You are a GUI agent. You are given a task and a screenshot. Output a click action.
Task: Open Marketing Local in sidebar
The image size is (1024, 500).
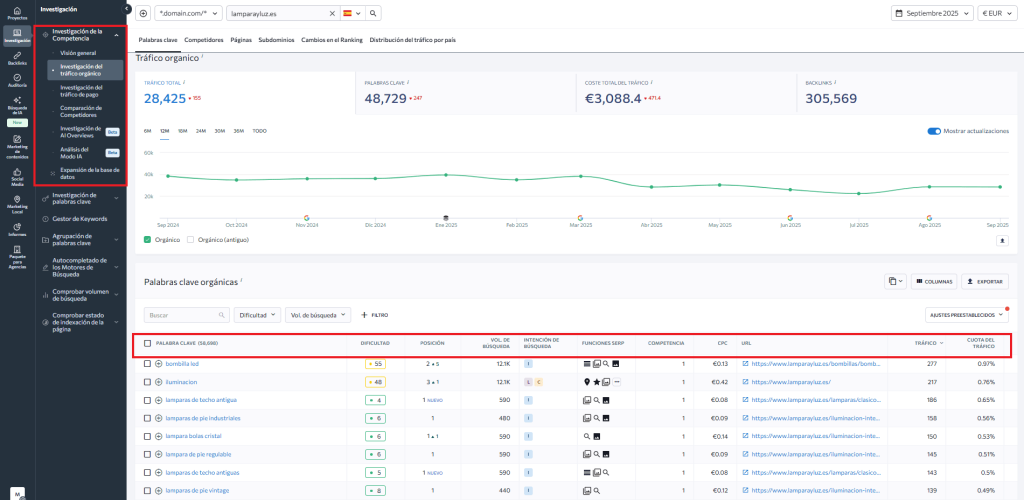coord(17,203)
